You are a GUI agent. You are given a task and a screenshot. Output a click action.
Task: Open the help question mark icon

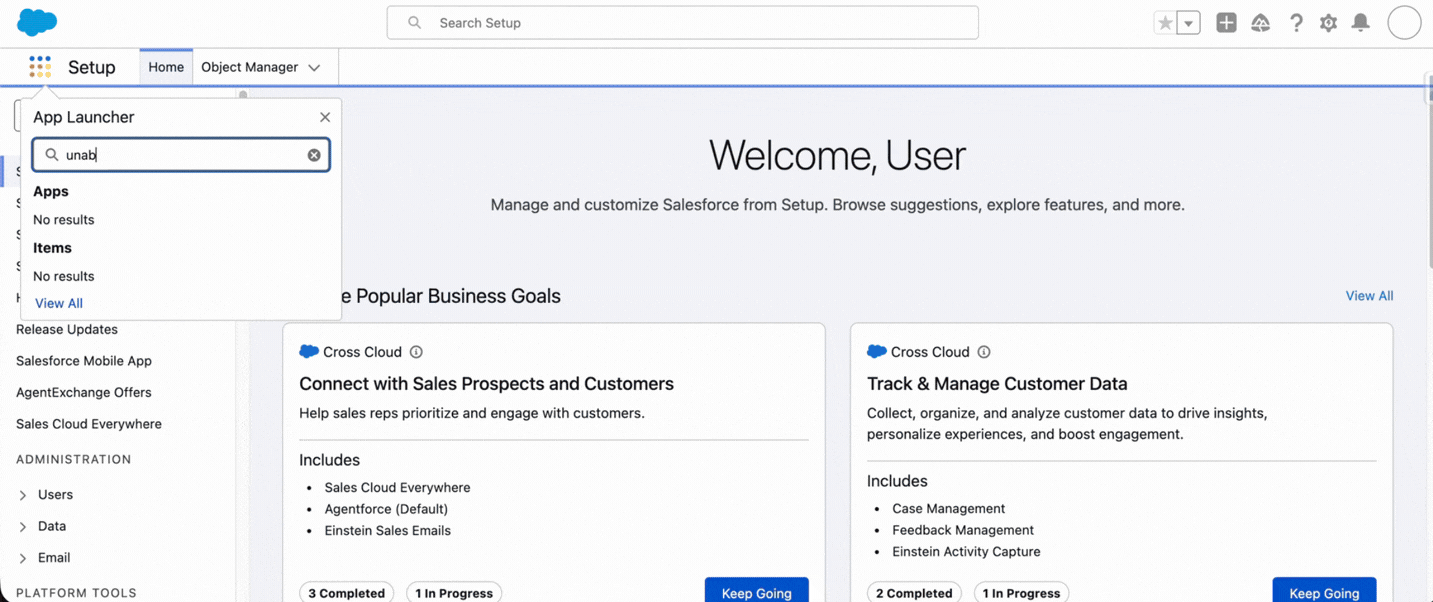(x=1296, y=23)
